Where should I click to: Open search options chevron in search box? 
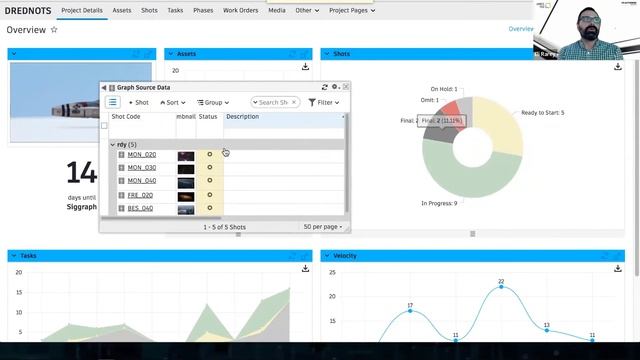point(255,102)
